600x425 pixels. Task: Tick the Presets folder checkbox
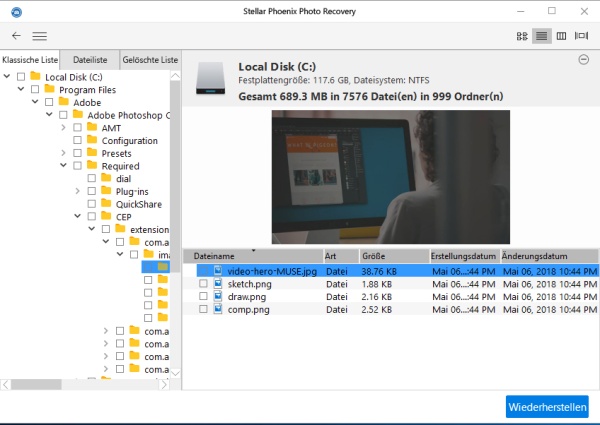77,153
